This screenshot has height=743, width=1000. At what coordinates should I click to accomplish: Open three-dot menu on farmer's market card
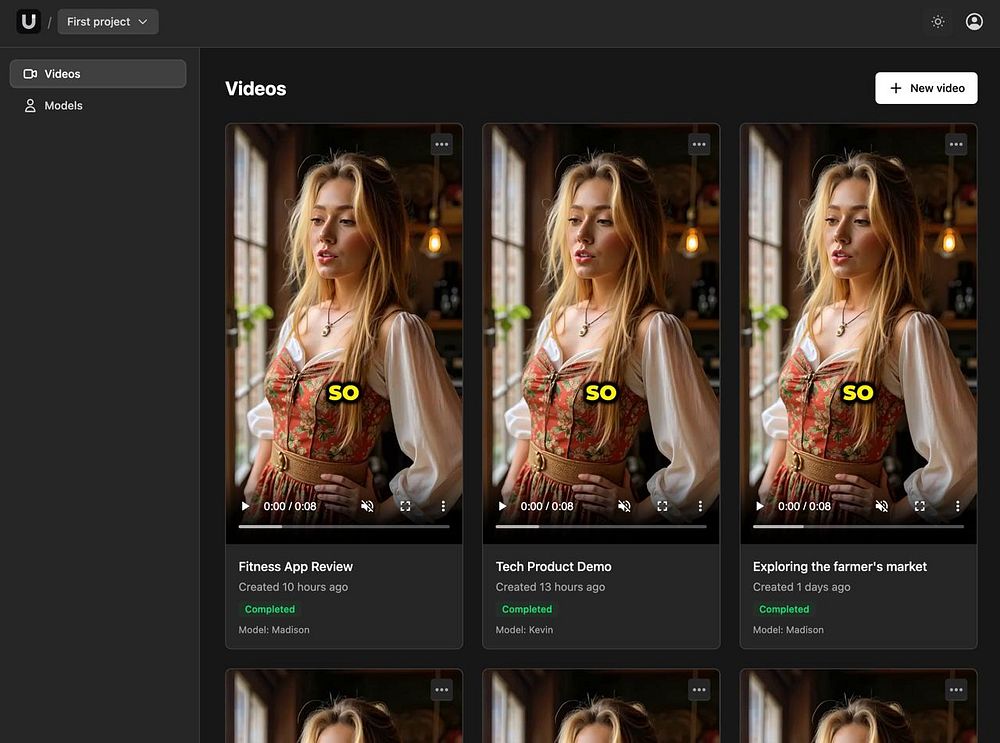pos(956,144)
